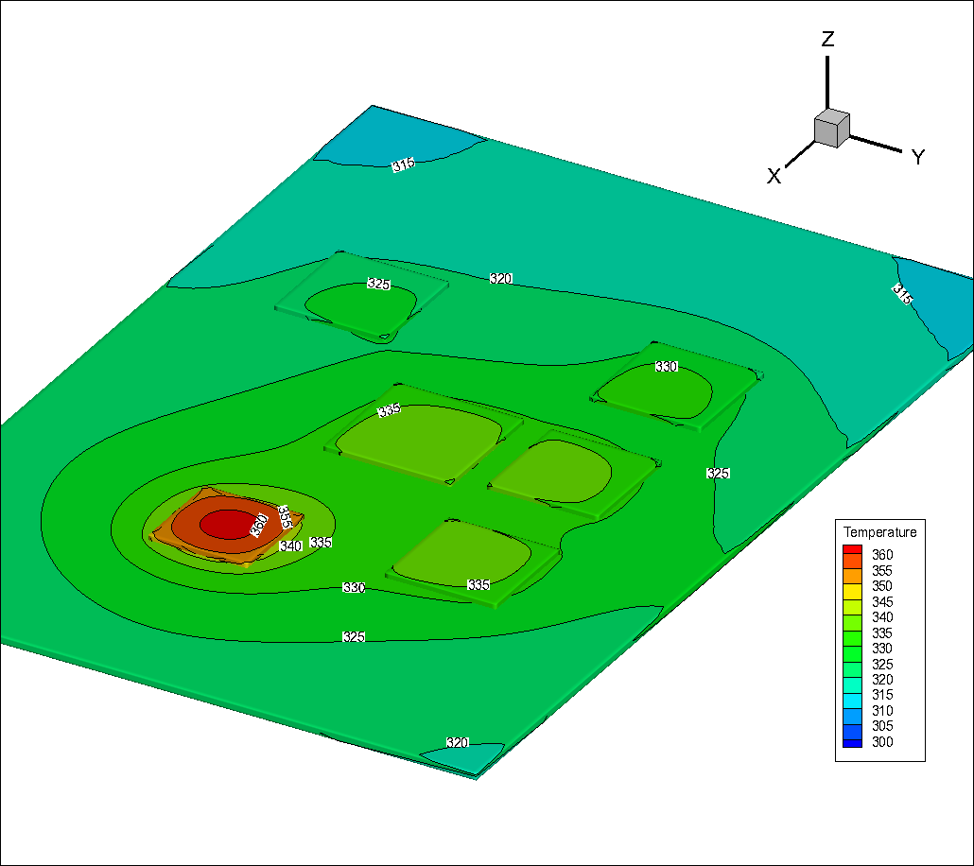Click the dark red center of hottest chip

click(228, 523)
